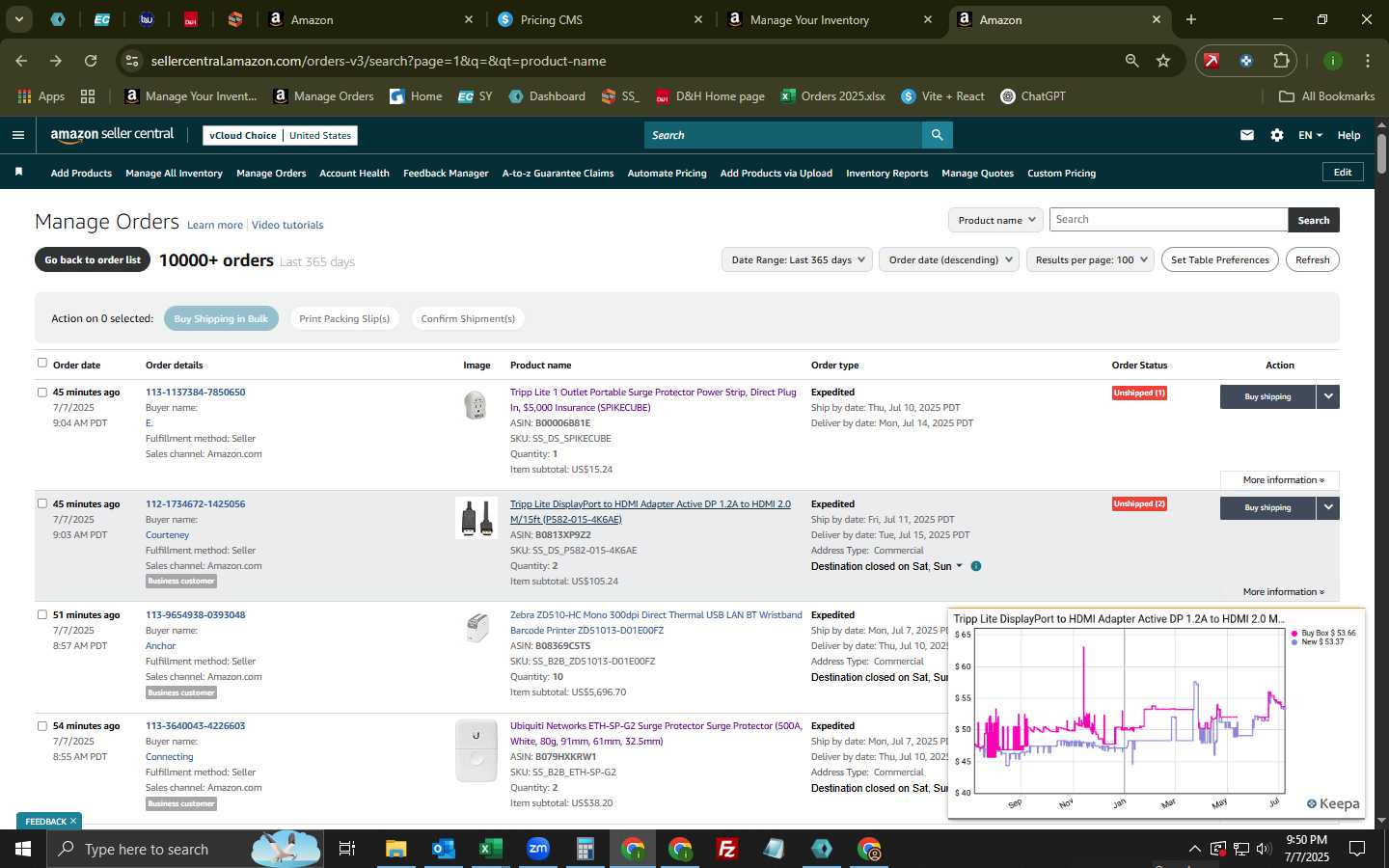Click the magnifier search button in header

point(937,135)
